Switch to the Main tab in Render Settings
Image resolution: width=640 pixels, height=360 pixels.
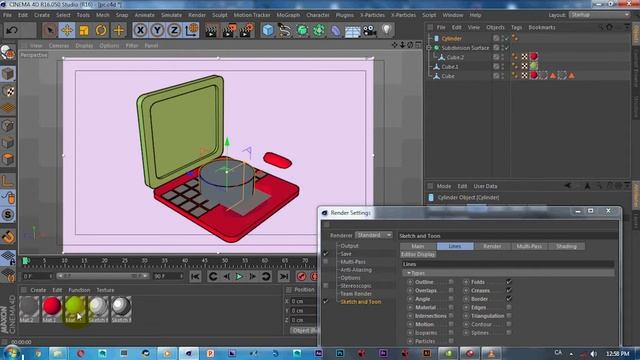[418, 246]
